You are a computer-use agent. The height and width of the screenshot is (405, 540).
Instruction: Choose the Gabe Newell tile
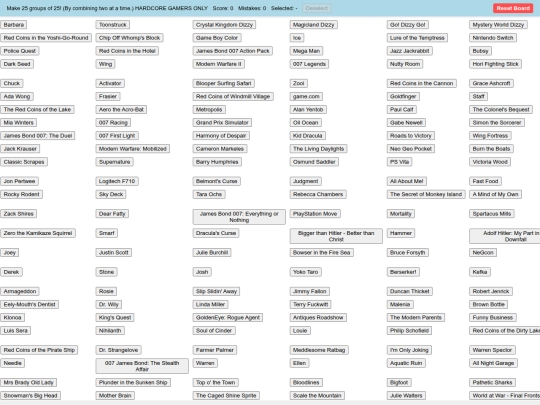tap(406, 123)
